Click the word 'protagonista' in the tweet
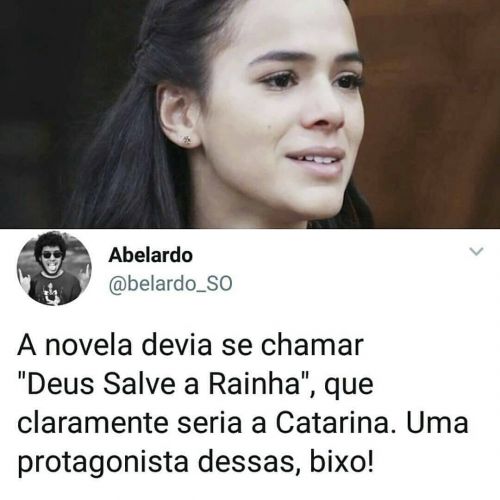 pos(103,464)
